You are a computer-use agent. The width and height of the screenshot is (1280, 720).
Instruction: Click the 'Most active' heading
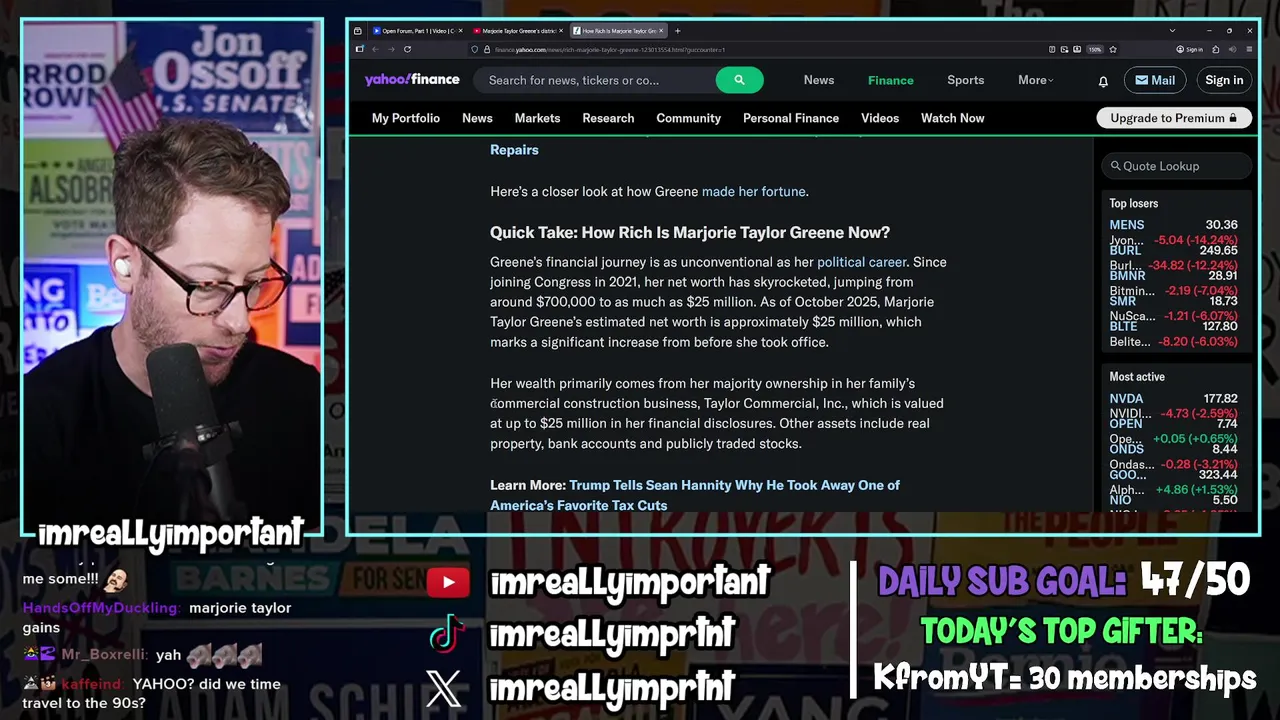click(1137, 377)
